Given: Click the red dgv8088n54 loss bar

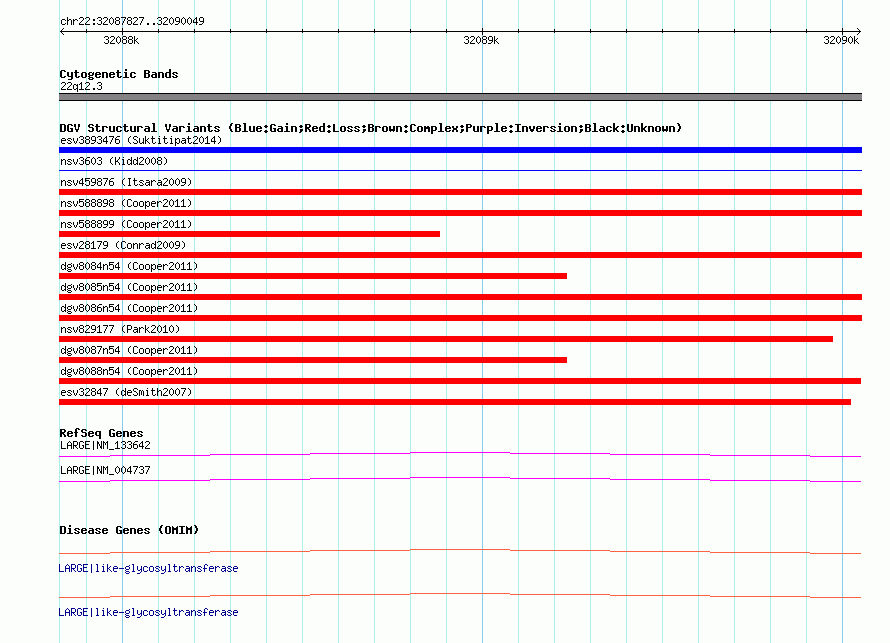Looking at the screenshot, I should click(x=460, y=381).
